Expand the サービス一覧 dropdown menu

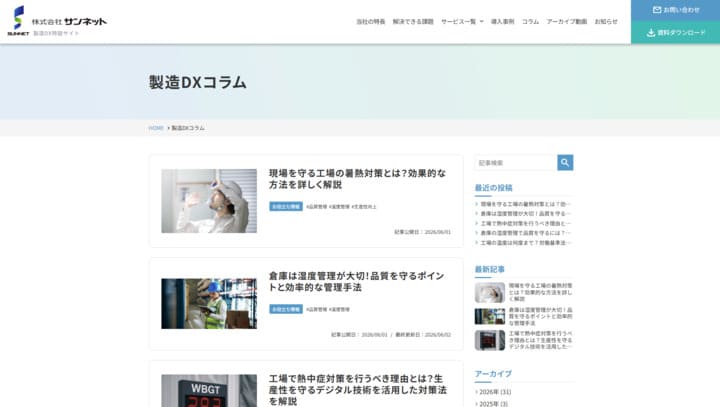tap(462, 22)
